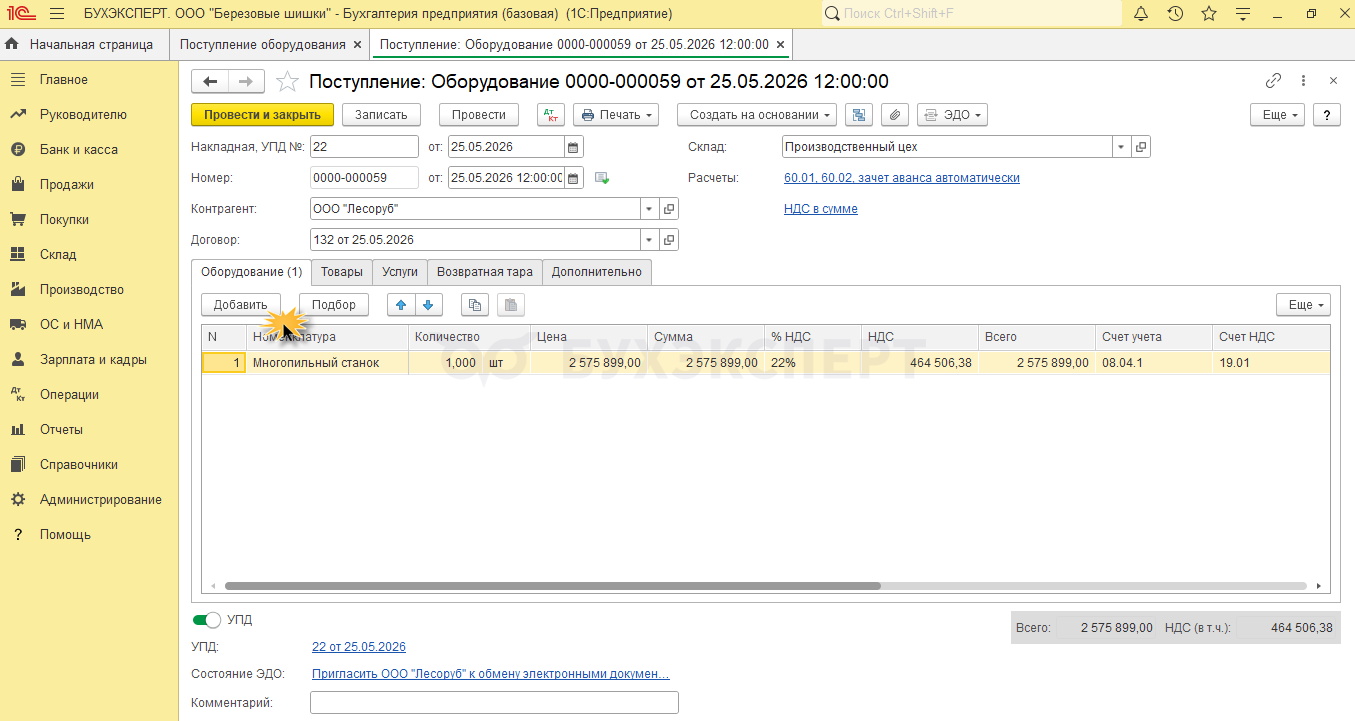Open the 22 от 25.05.2026 УПД link
The height and width of the screenshot is (721, 1355).
[x=359, y=647]
